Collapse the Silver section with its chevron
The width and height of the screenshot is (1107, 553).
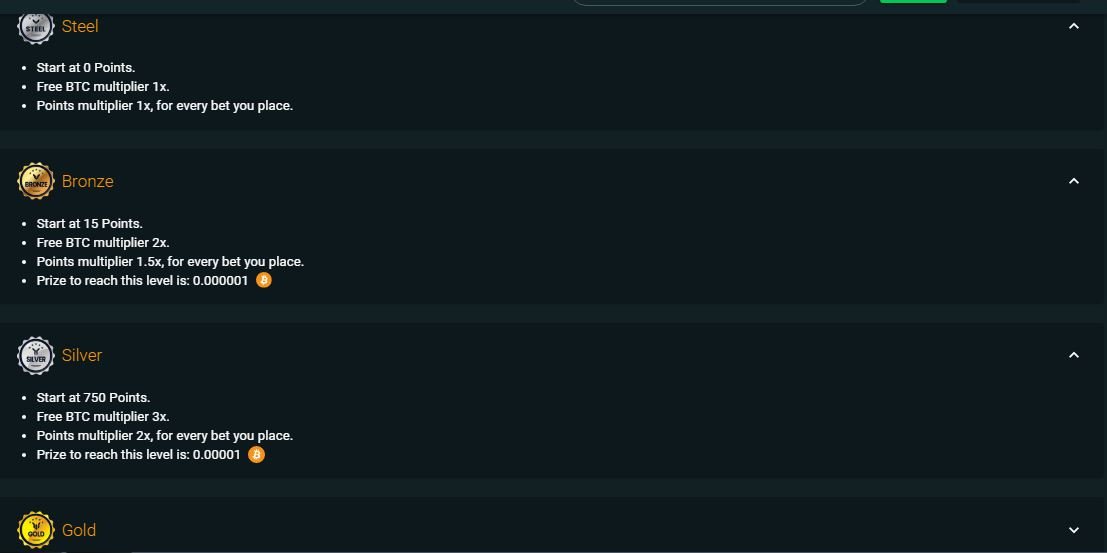click(1074, 356)
